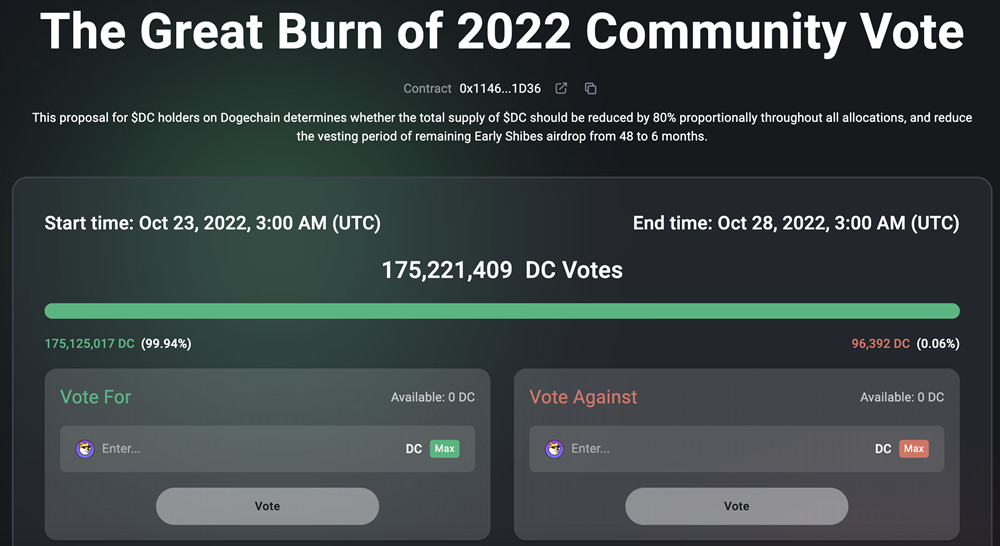Viewport: 1000px width, 546px height.
Task: Submit vote under Vote Against panel
Action: click(736, 506)
